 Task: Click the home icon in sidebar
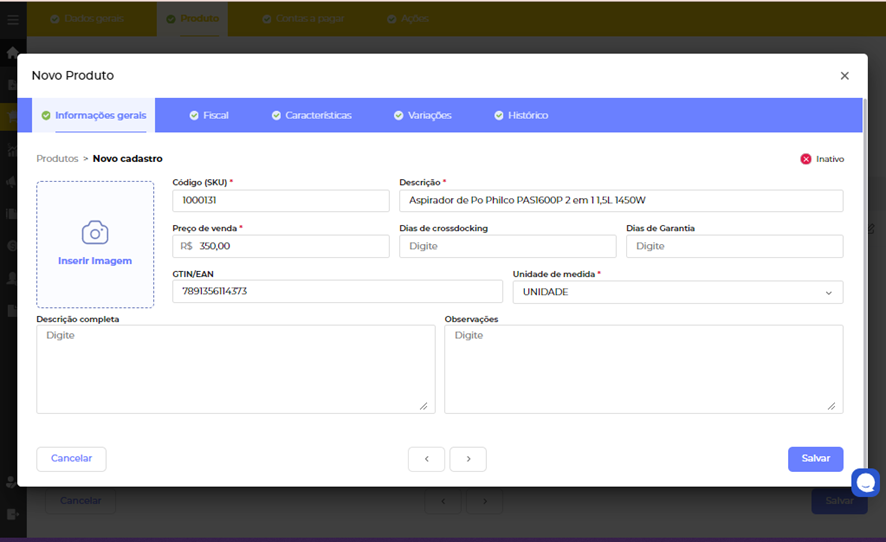[12, 52]
